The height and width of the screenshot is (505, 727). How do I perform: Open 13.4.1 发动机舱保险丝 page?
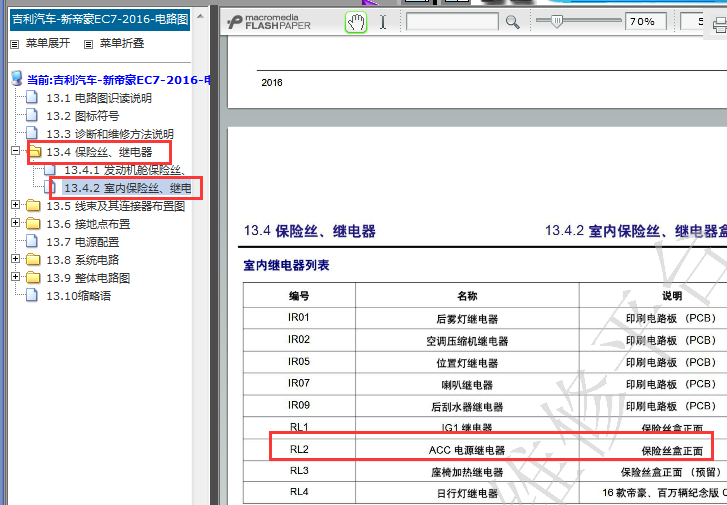[x=125, y=170]
